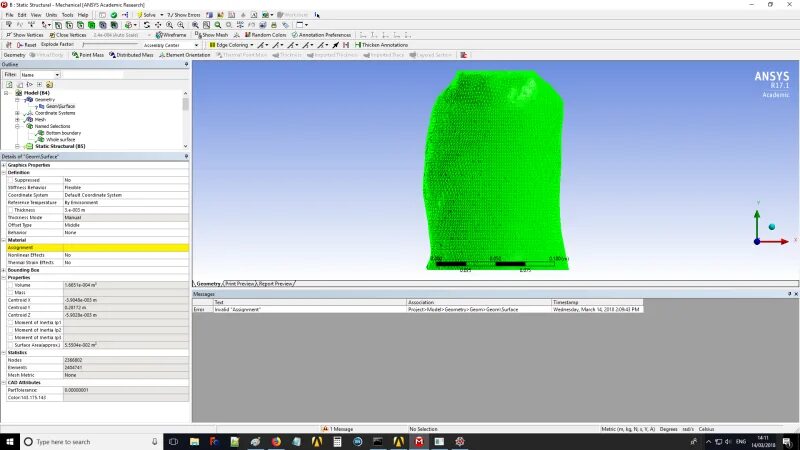Tick the Suppressed checkbox
This screenshot has height=450, width=800.
[10, 180]
